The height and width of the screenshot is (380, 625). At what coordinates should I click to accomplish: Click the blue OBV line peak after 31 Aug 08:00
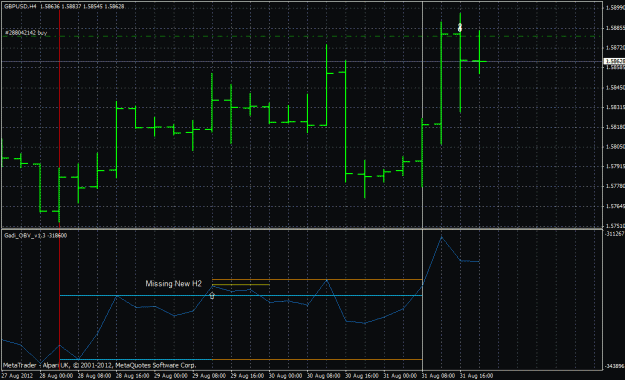pos(441,237)
